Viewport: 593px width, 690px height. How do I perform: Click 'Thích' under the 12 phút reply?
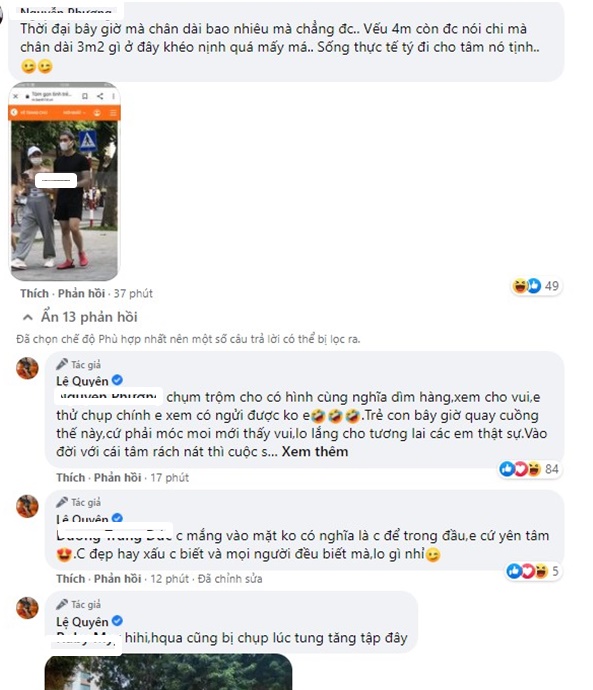[x=70, y=579]
